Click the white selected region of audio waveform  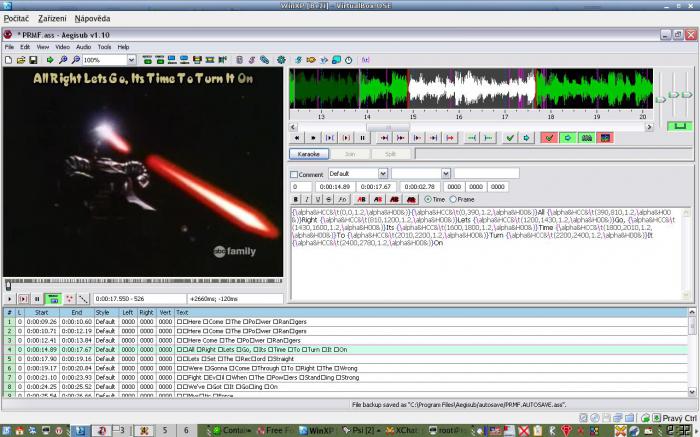tap(471, 88)
